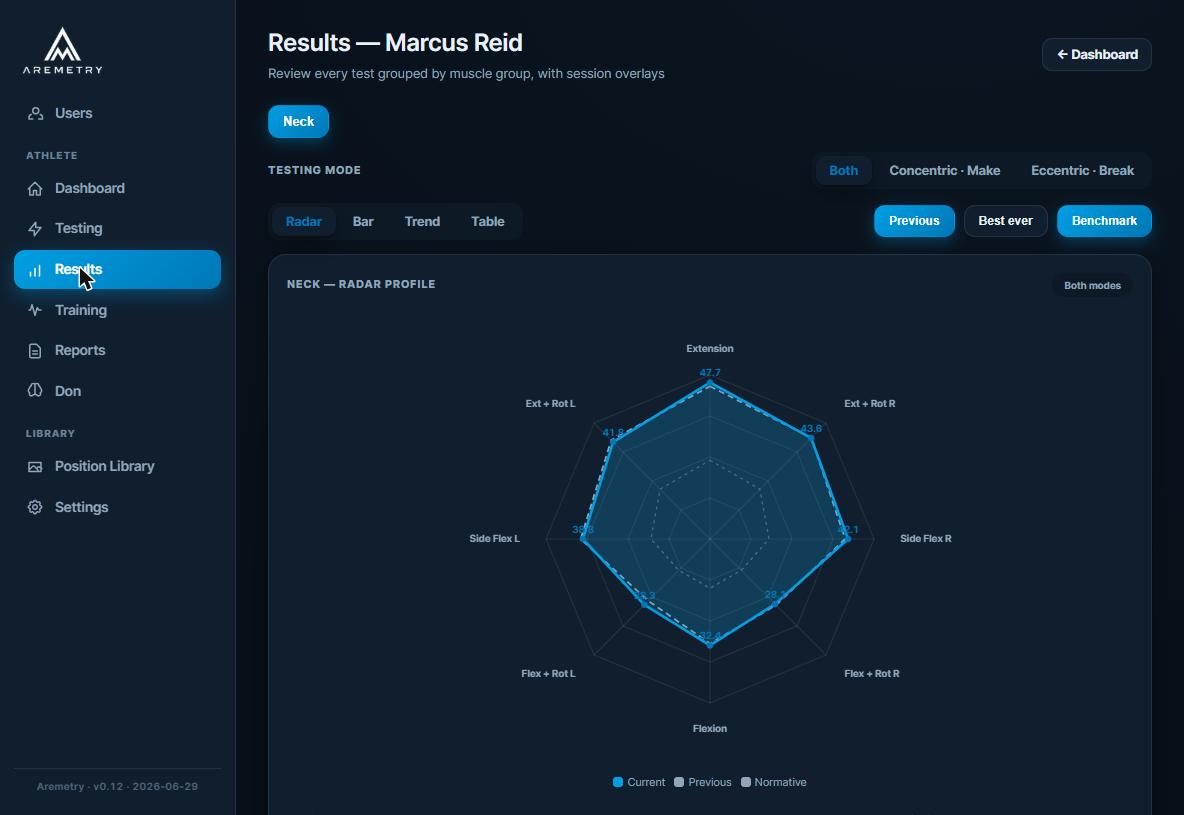The image size is (1194, 815).
Task: Click the NECK — RADAR PROFILE heading
Action: click(x=361, y=284)
